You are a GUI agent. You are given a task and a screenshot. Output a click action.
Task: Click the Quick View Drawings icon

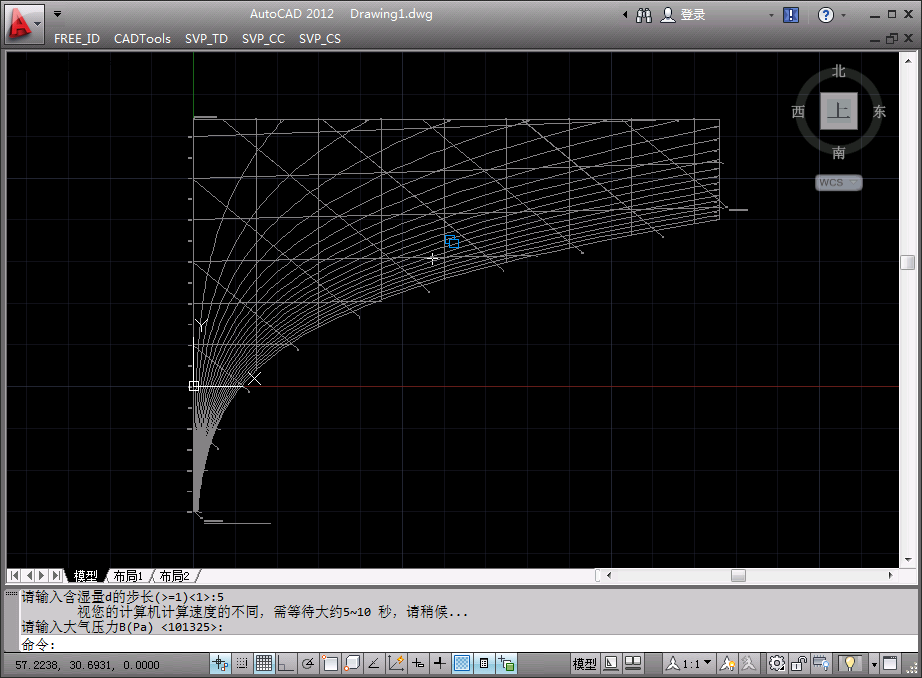pos(632,664)
